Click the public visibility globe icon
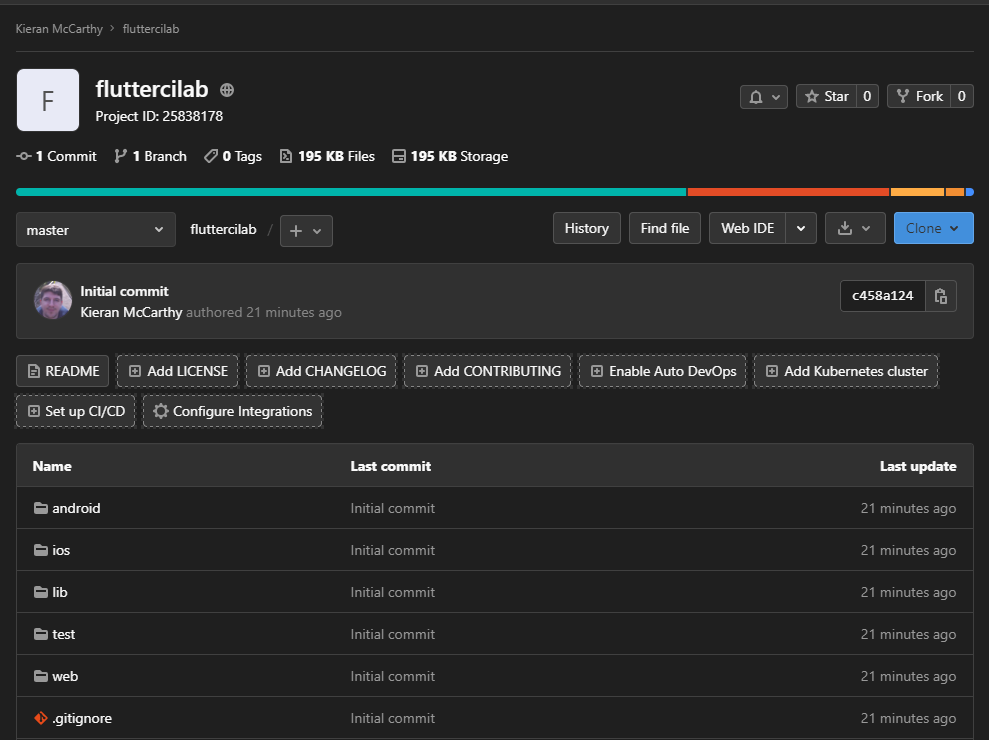The image size is (989, 740). (227, 90)
